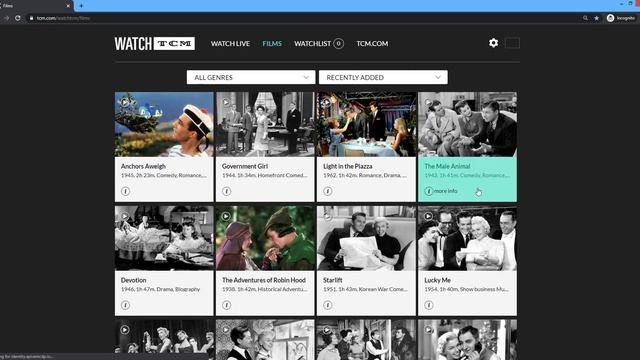
Task: Open the Incognito profile icon
Action: 610,18
